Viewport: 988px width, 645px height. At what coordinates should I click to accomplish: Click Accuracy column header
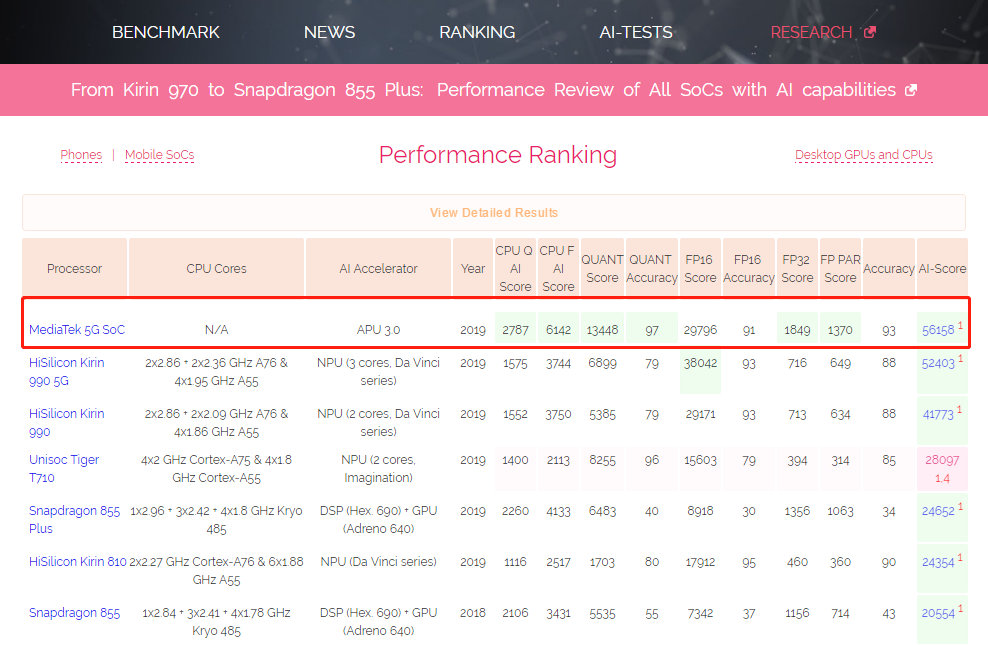pyautogui.click(x=888, y=268)
